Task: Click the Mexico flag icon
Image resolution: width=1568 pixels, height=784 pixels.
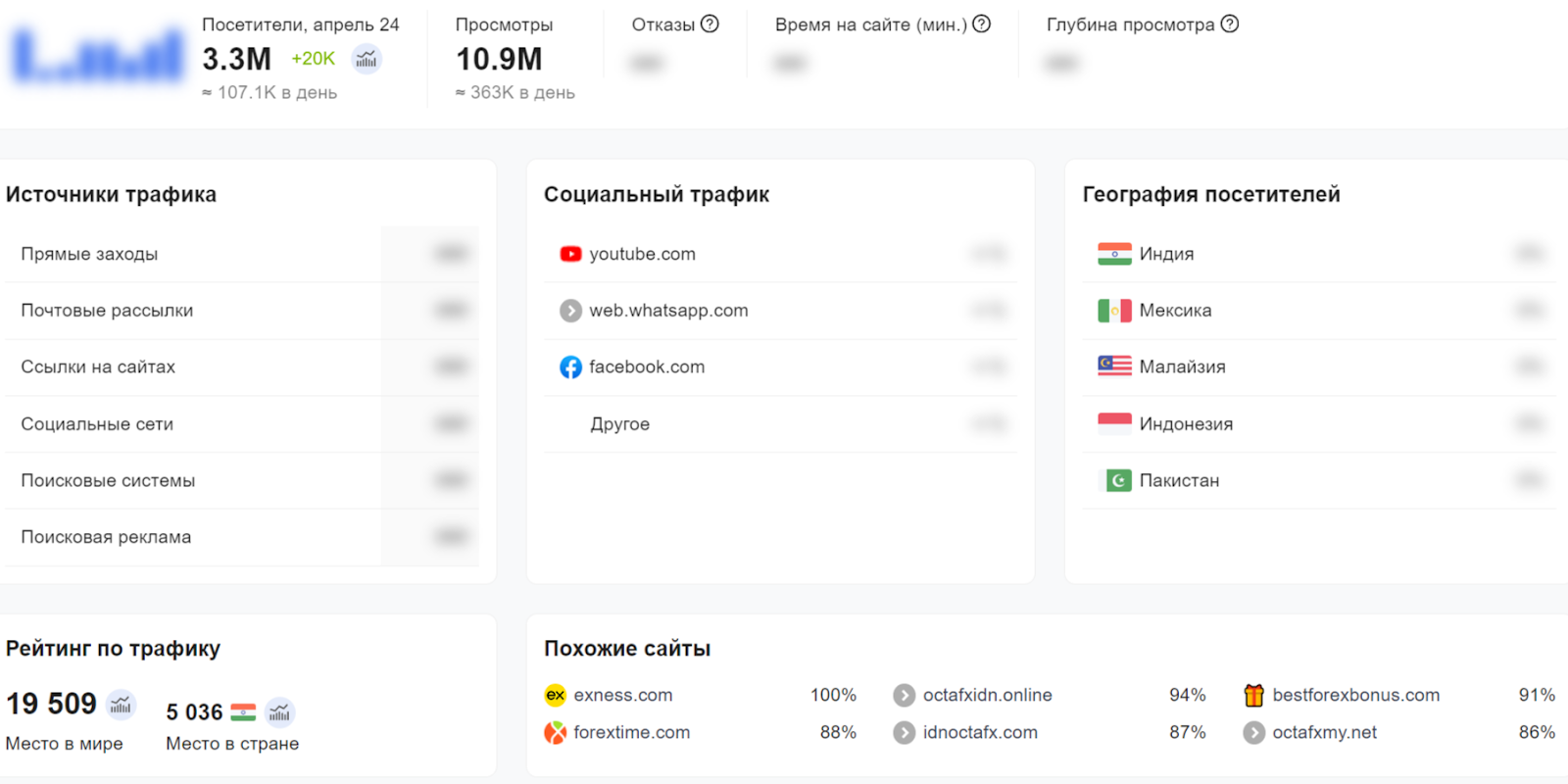Action: coord(1114,311)
